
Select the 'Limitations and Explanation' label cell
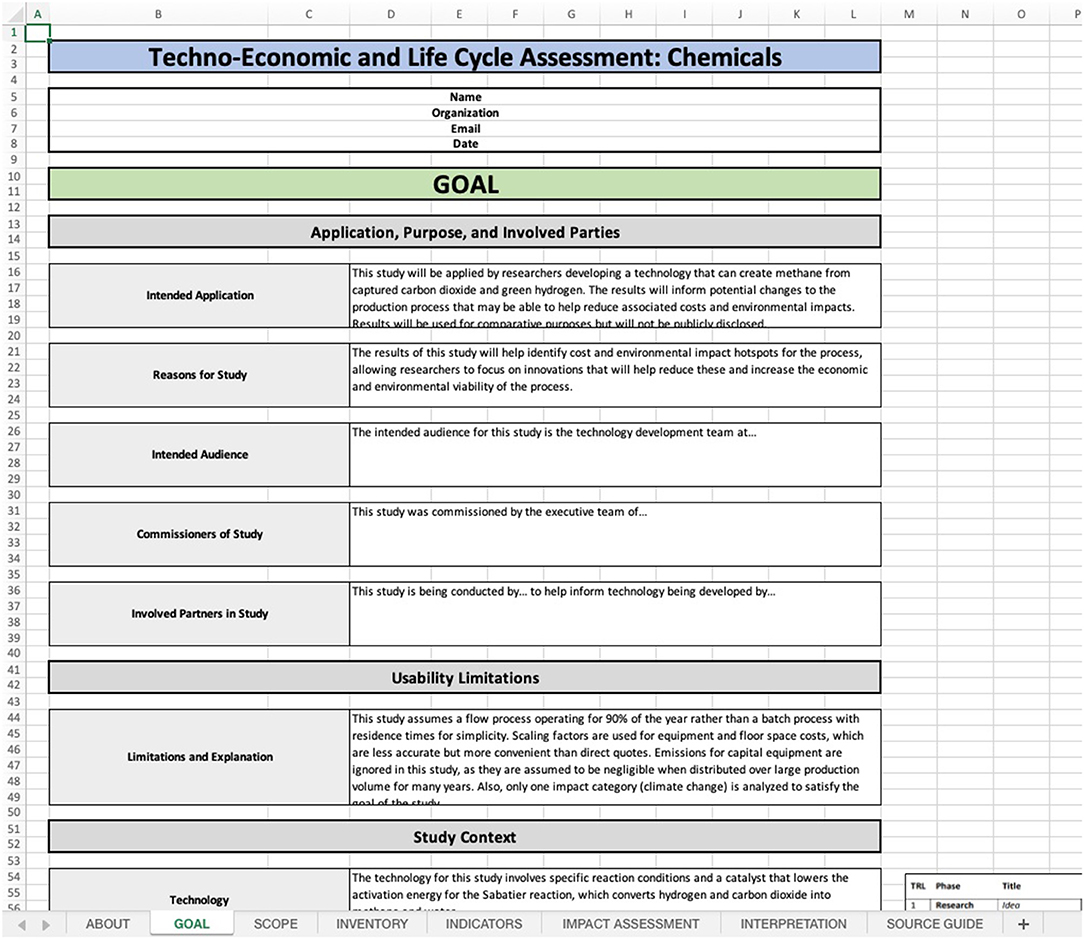click(200, 756)
